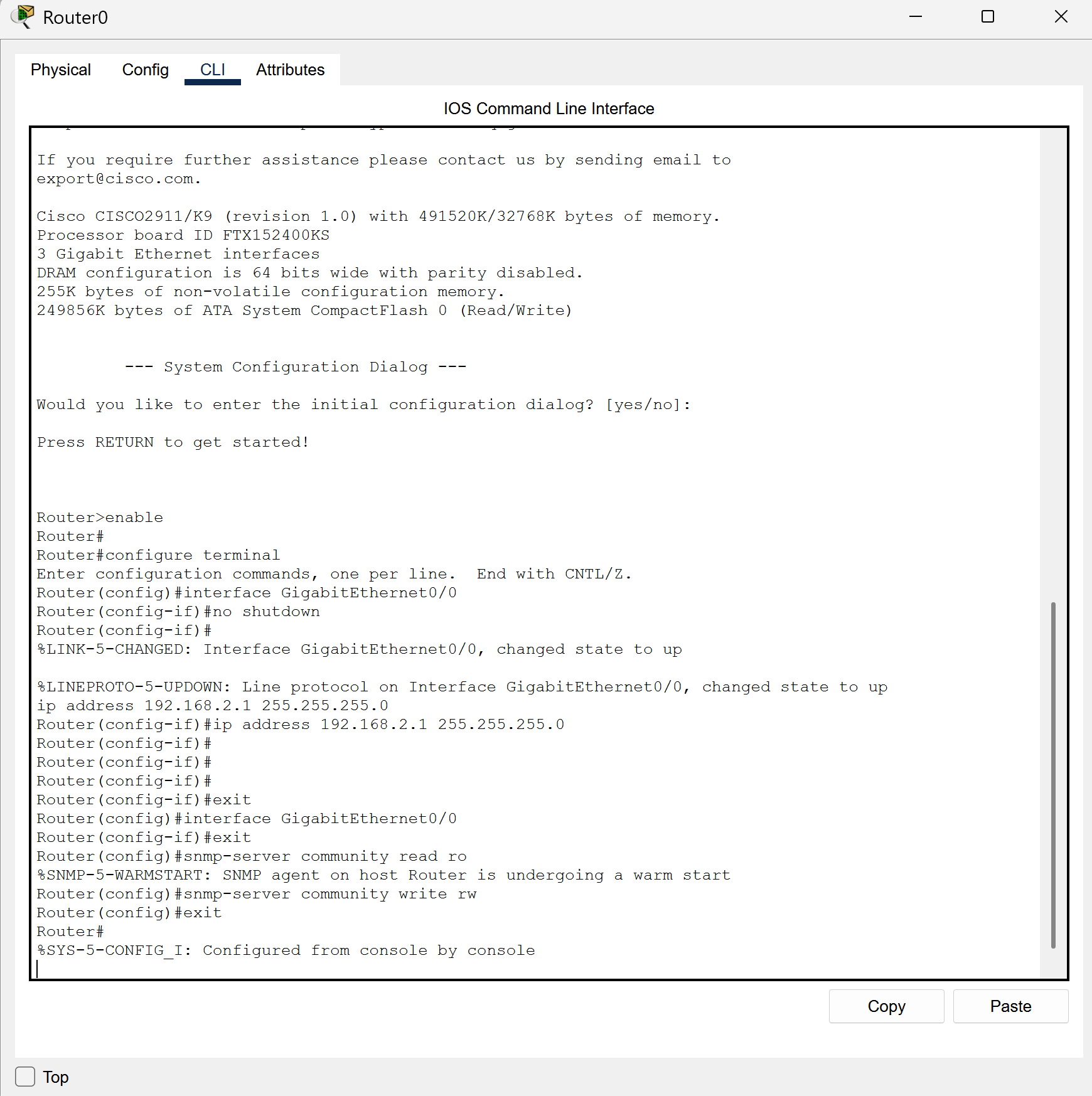The height and width of the screenshot is (1096, 1092).
Task: Click 'System Configuration Dialog' heading text
Action: (x=296, y=367)
